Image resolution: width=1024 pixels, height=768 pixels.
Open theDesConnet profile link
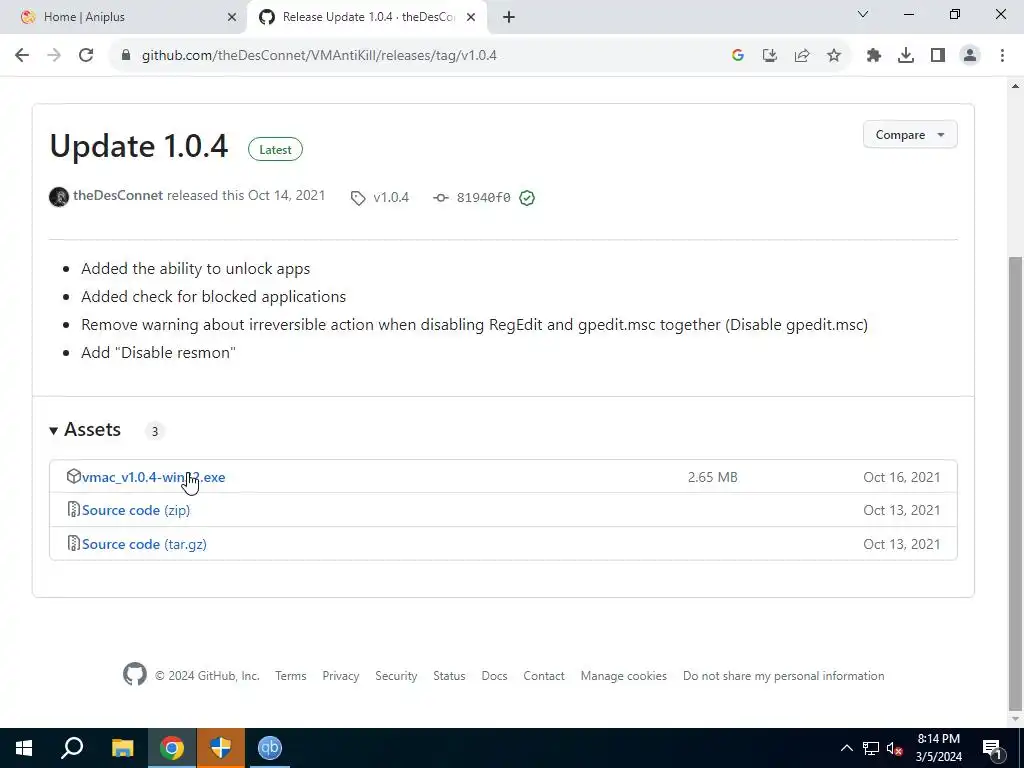118,195
